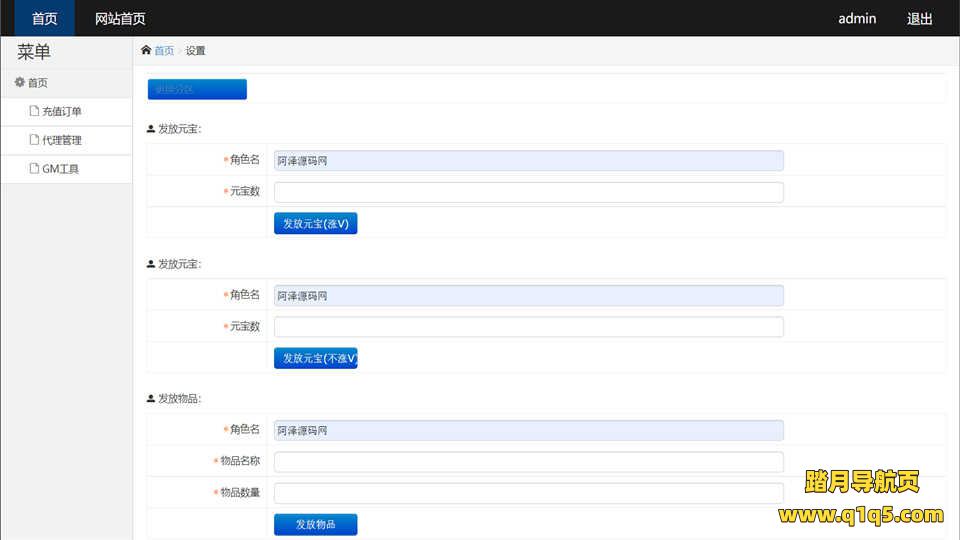Image resolution: width=960 pixels, height=540 pixels.
Task: Open 网站首页 in the top navigation
Action: [x=120, y=18]
